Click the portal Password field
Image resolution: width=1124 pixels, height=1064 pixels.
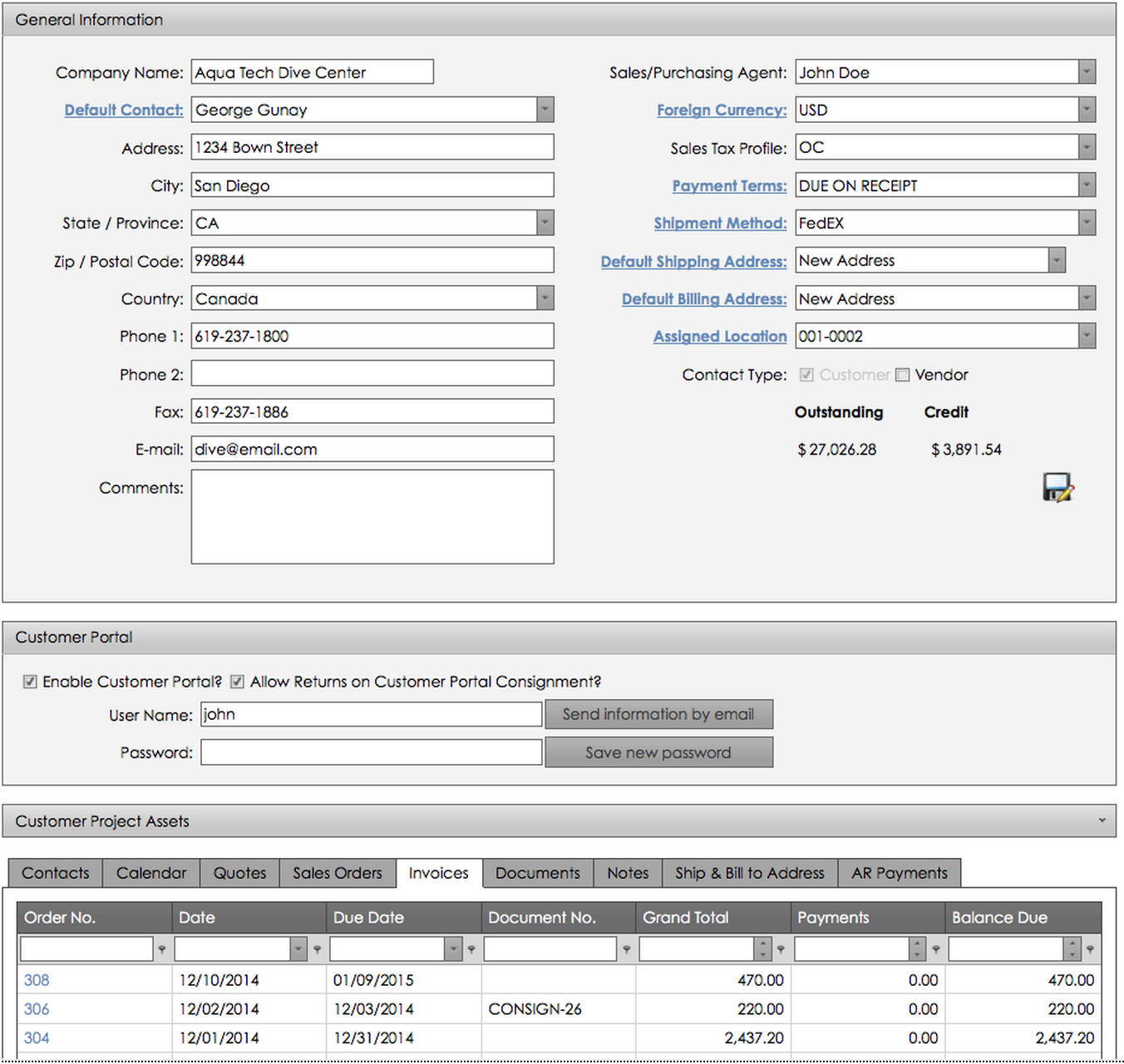tap(372, 752)
